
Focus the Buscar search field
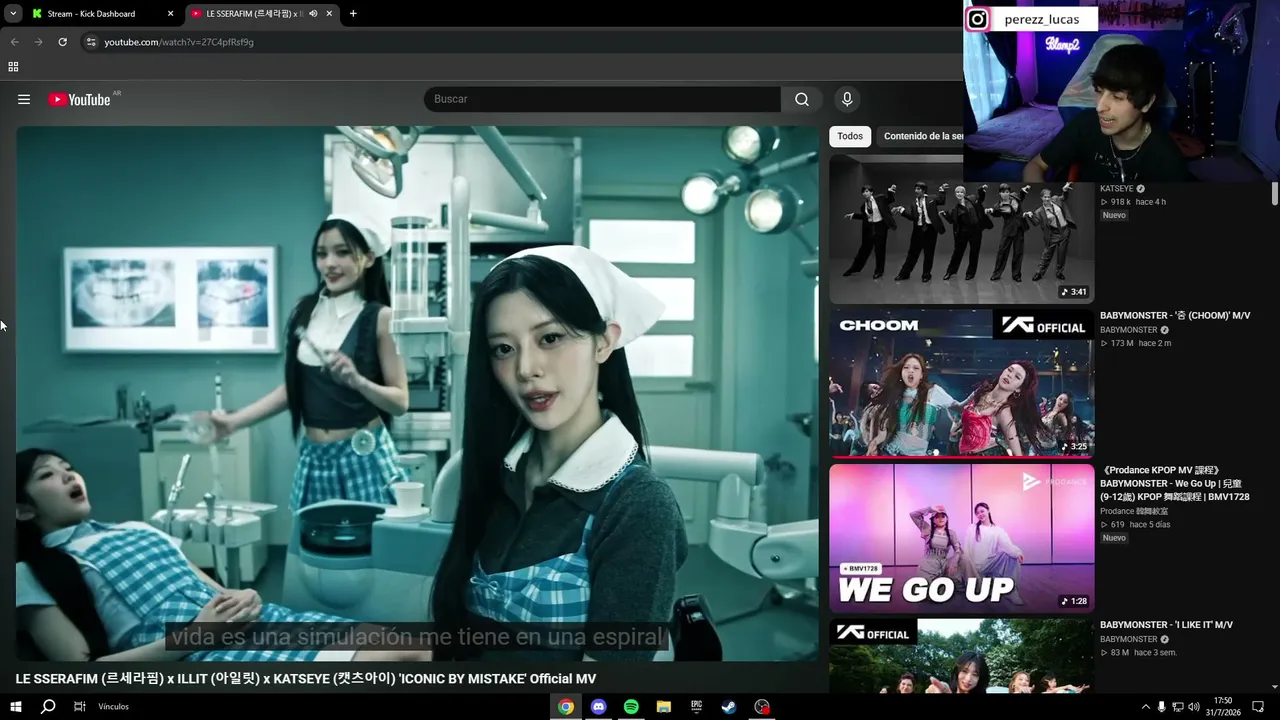(x=602, y=99)
